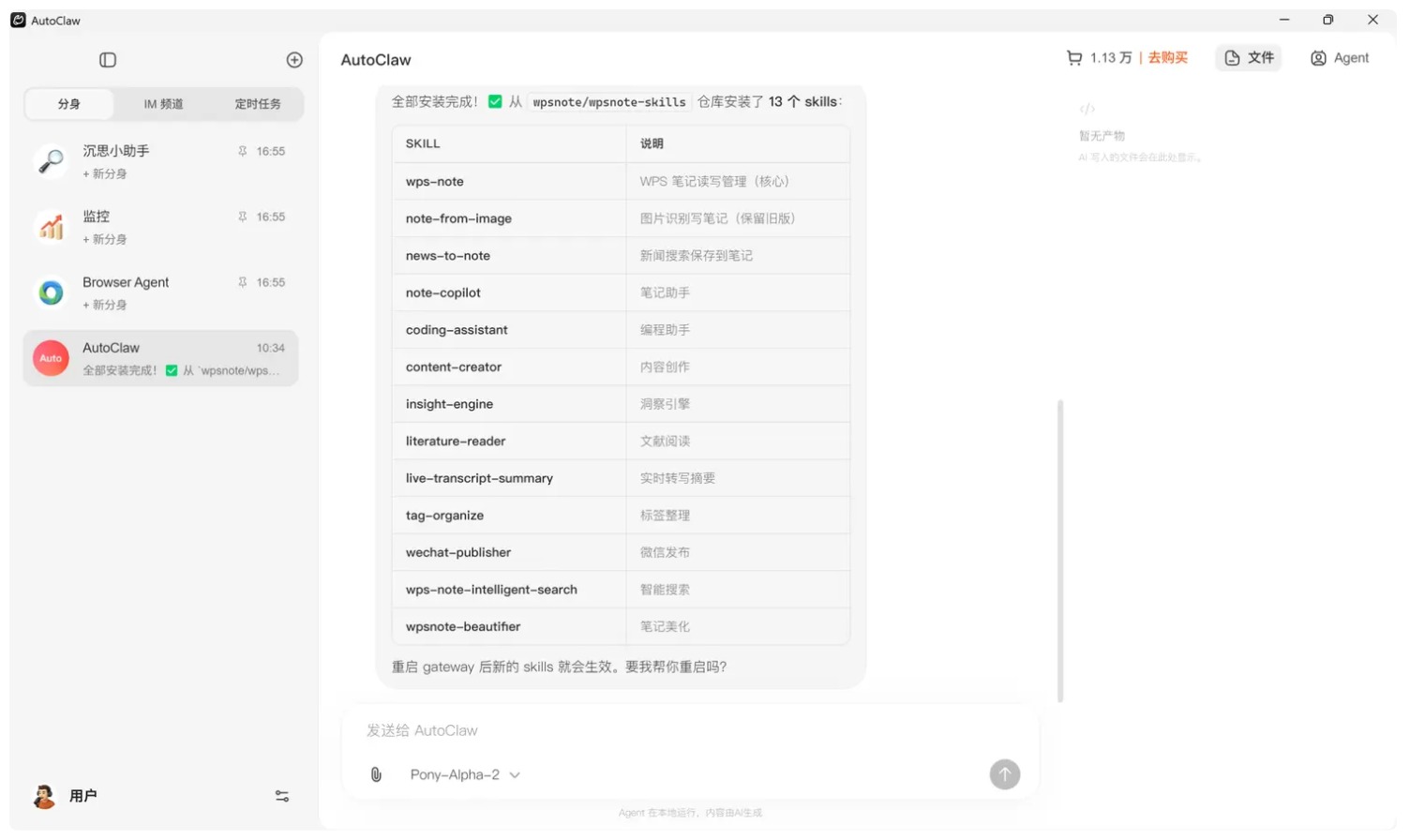Switch to the 定时任务 tab
This screenshot has height=840, width=1410.
tap(257, 104)
